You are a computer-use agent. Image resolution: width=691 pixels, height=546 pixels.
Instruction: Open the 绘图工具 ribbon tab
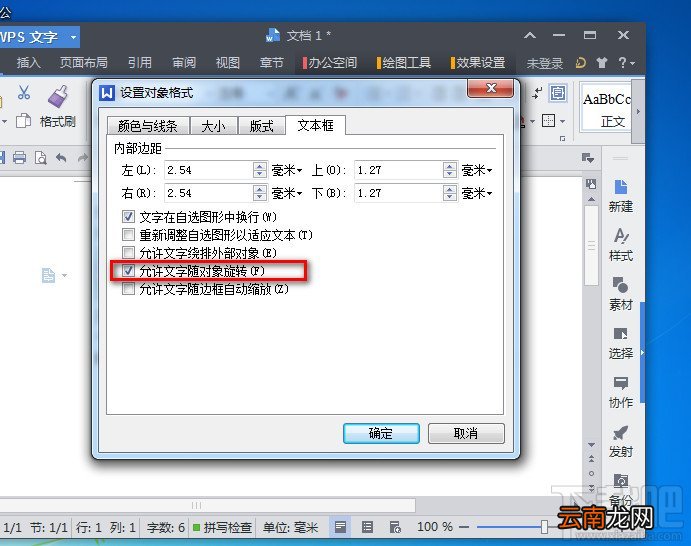click(403, 63)
